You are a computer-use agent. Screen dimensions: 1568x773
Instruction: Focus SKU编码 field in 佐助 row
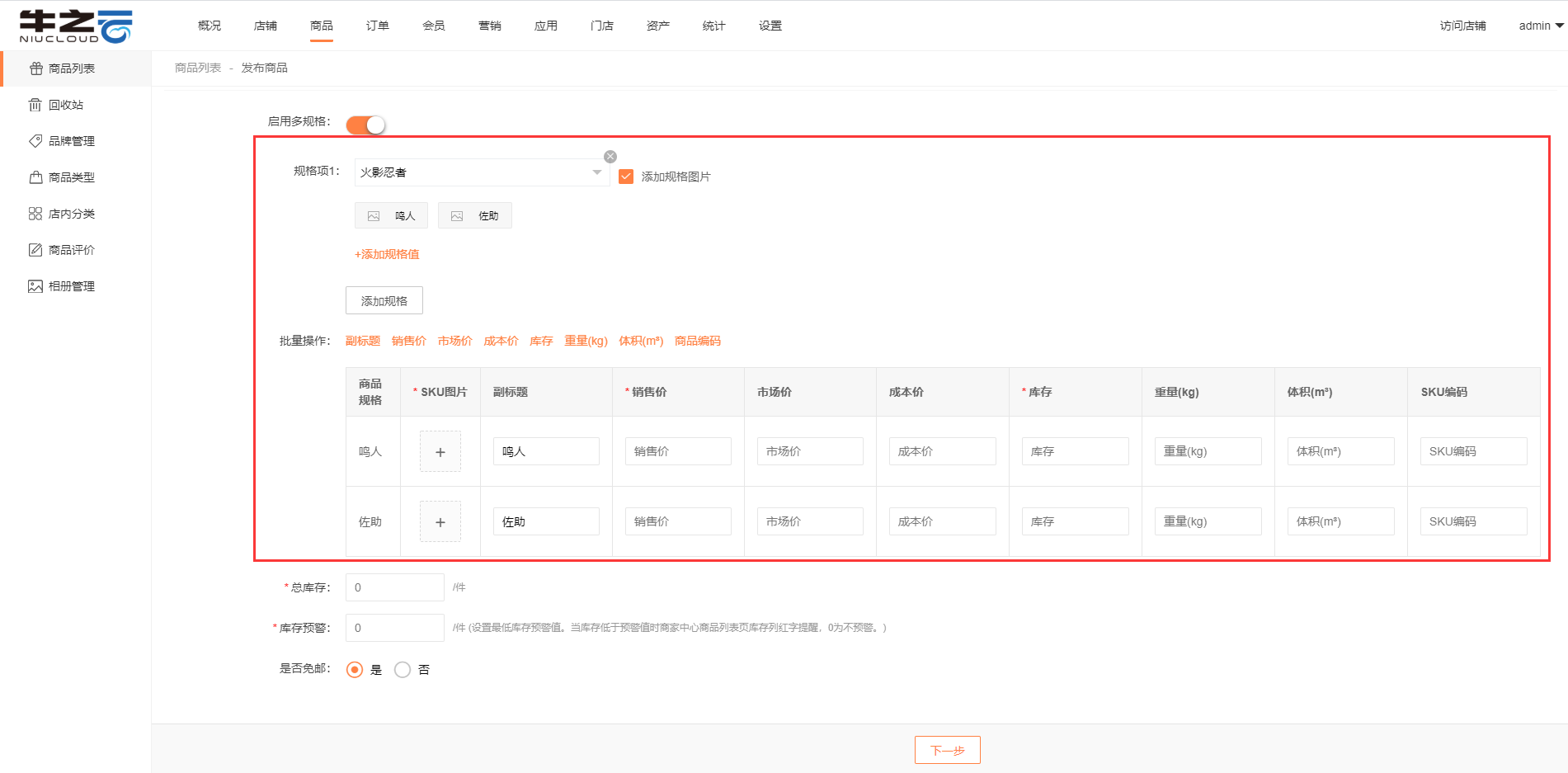coord(1474,521)
